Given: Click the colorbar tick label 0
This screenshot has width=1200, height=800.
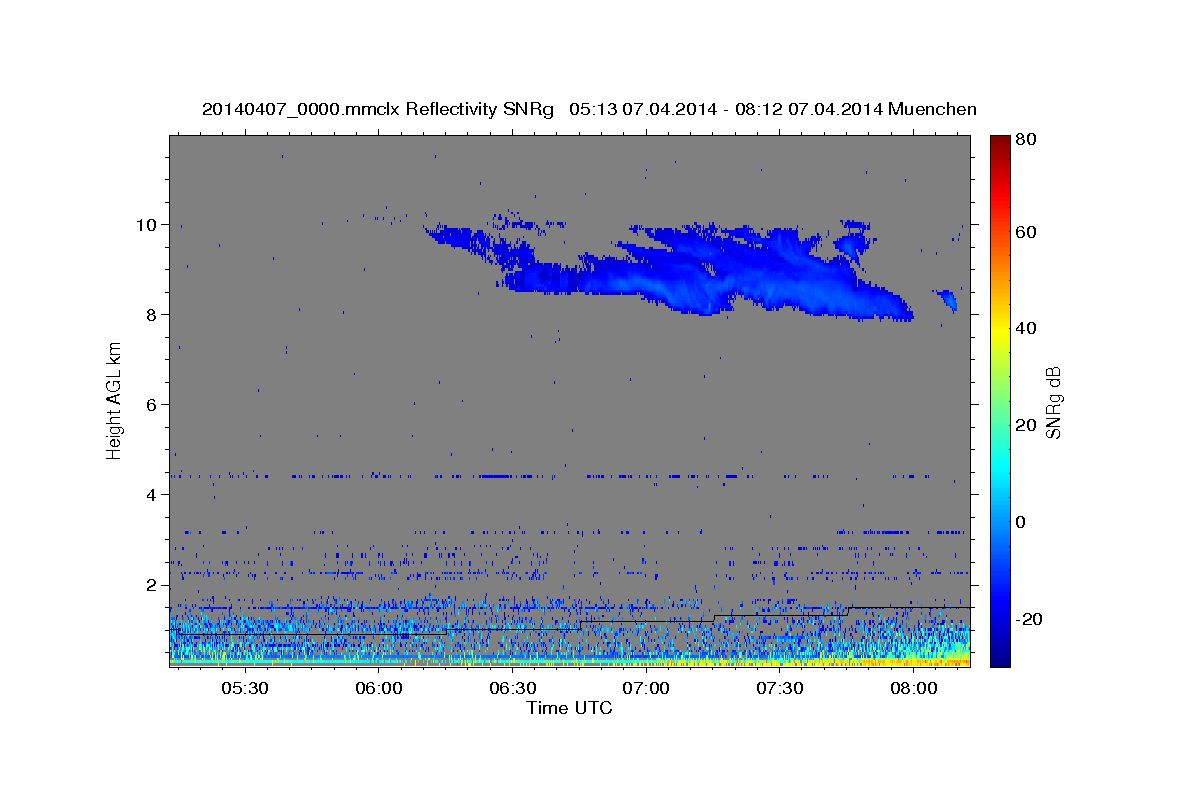Looking at the screenshot, I should [x=1021, y=522].
